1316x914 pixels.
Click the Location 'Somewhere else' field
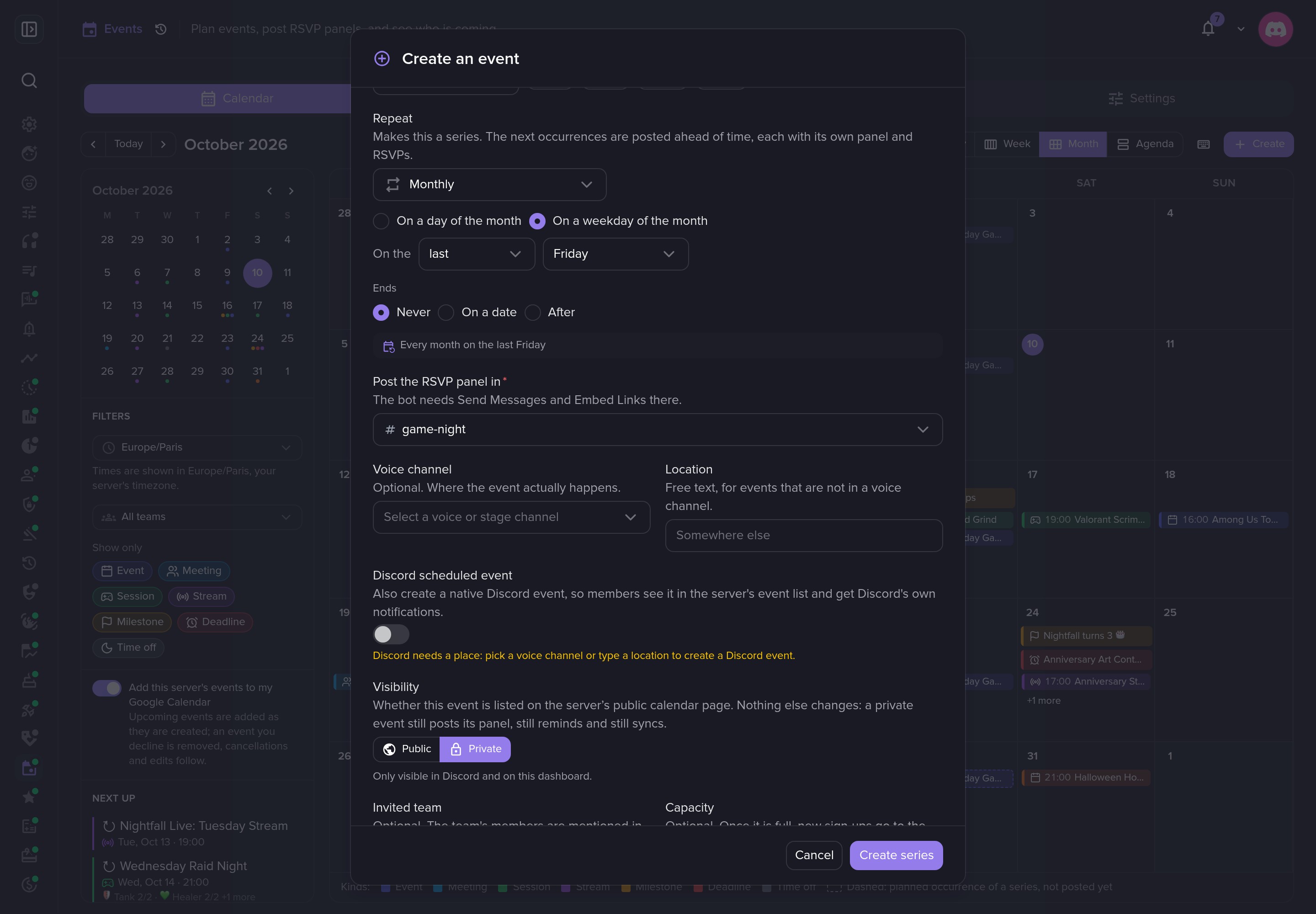[x=803, y=536]
